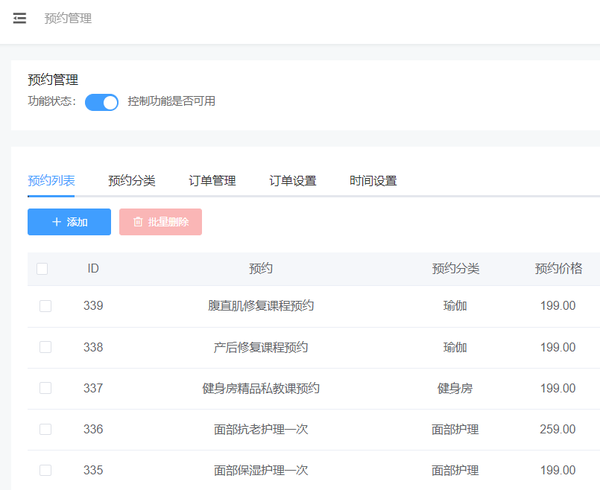
Task: Click the 预约管理 breadcrumb in top bar
Action: pyautogui.click(x=68, y=18)
